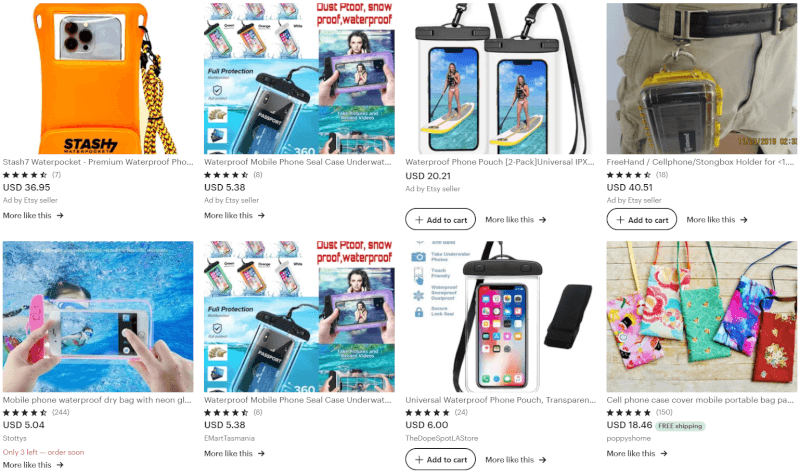Screen dimensions: 800x475
Task: Click star rating of Stash7 Waterpocket
Action: click(x=25, y=174)
